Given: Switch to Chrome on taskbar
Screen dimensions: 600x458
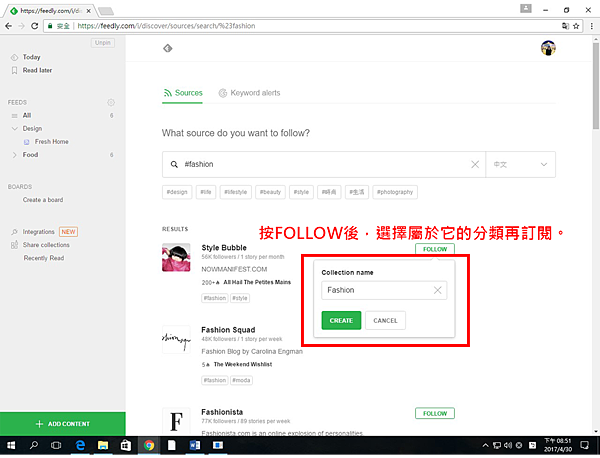Looking at the screenshot, I should click(x=149, y=445).
